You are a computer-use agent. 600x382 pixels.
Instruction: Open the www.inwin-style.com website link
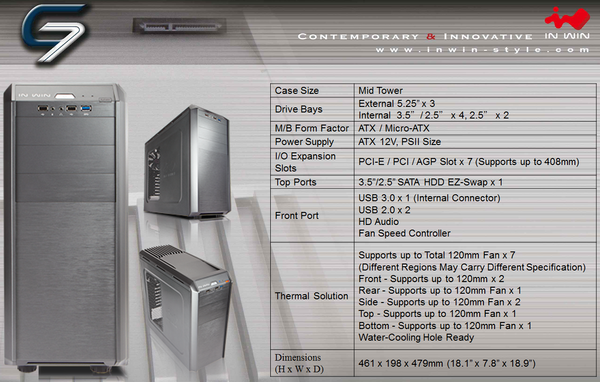click(482, 50)
